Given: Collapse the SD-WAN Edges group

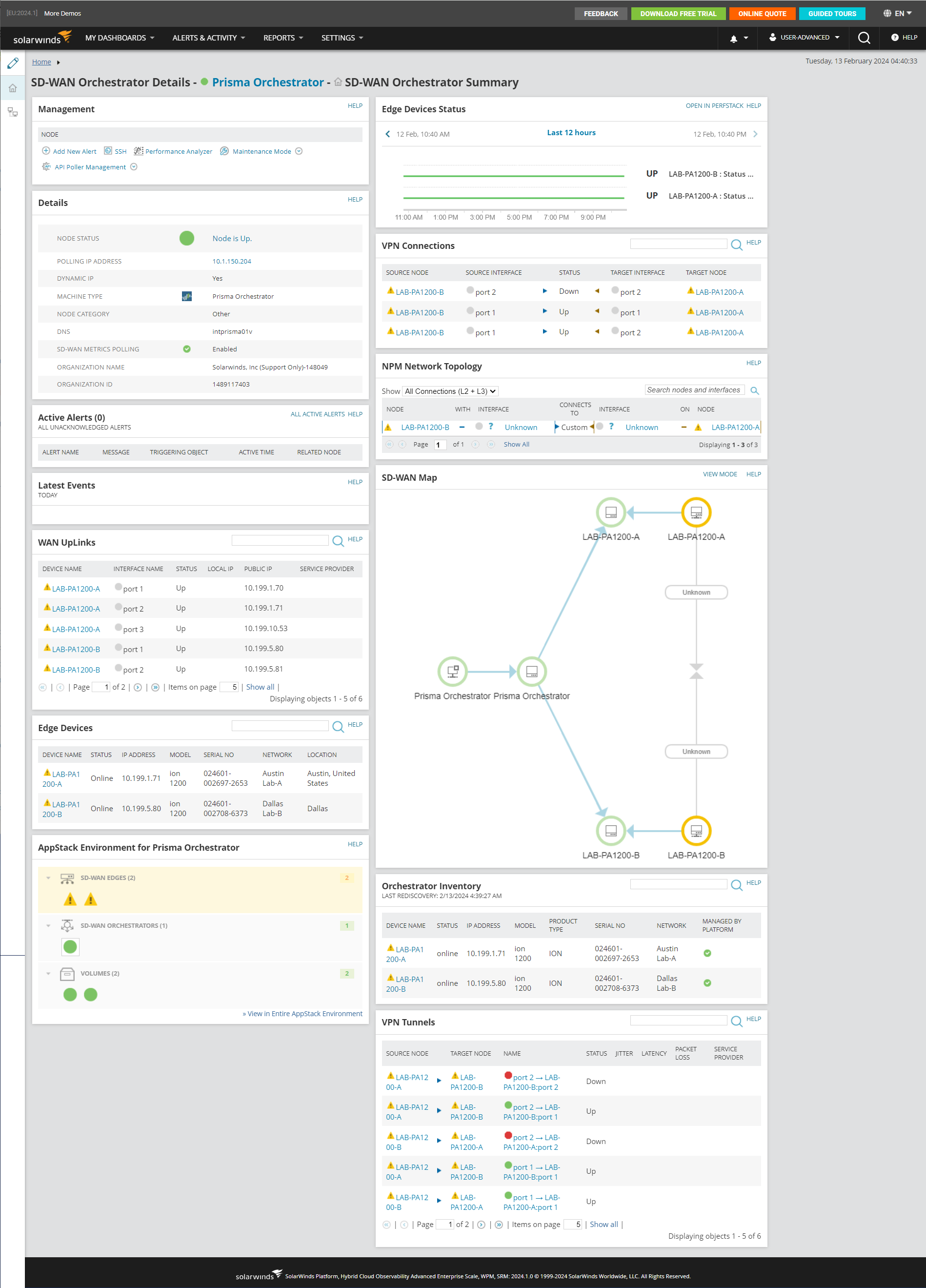Looking at the screenshot, I should 48,878.
